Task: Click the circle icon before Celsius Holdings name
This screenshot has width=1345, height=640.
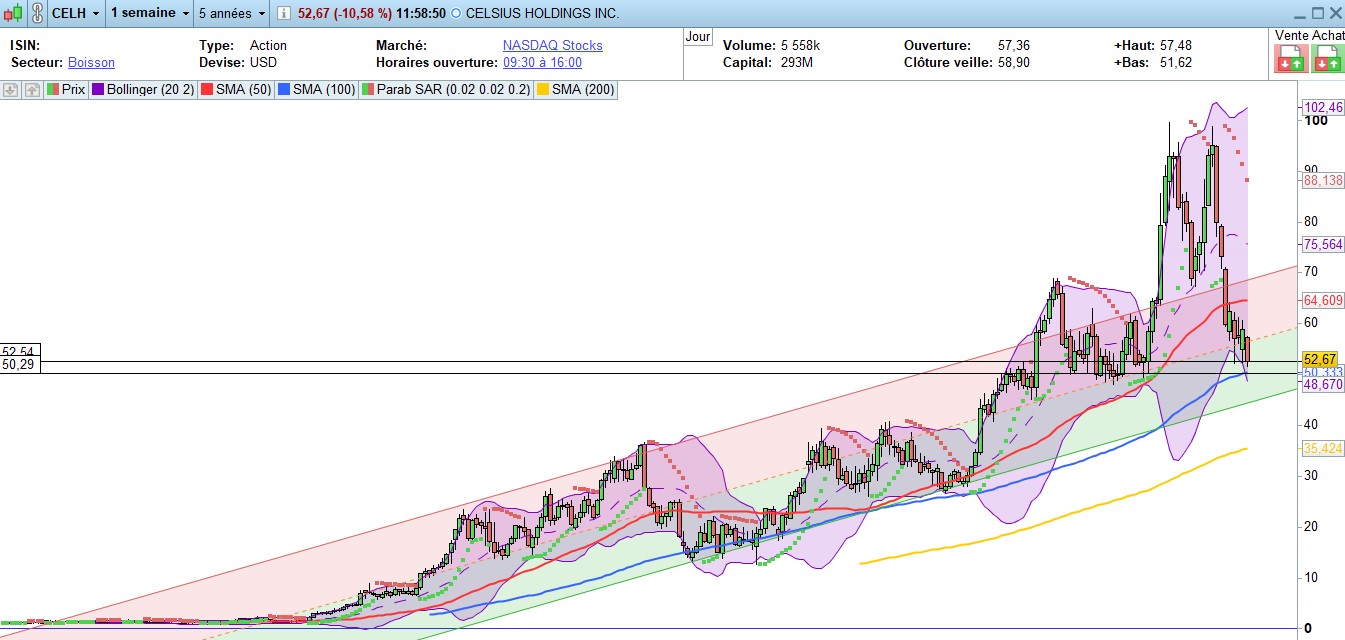Action: pyautogui.click(x=457, y=14)
